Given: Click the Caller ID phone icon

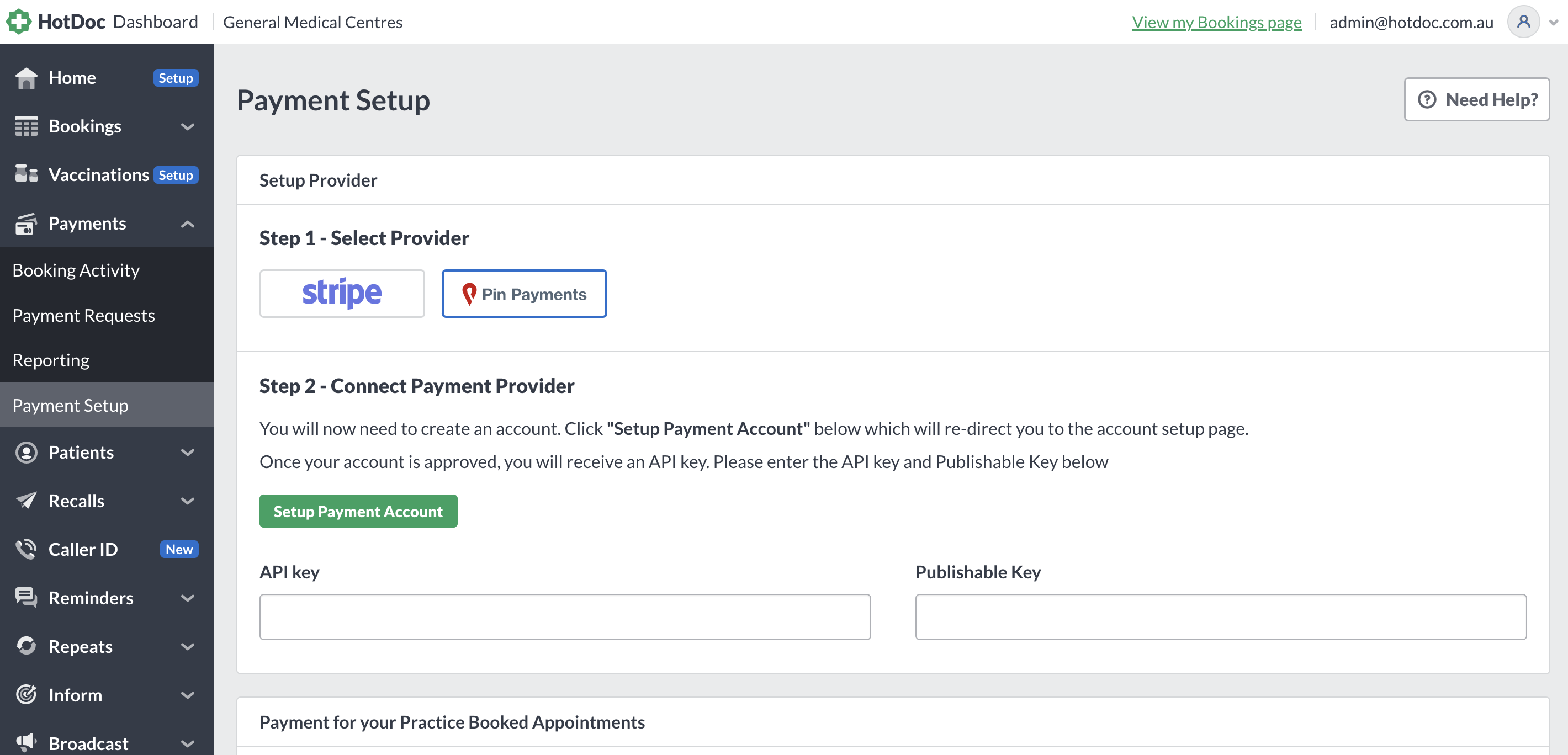Looking at the screenshot, I should pos(26,549).
